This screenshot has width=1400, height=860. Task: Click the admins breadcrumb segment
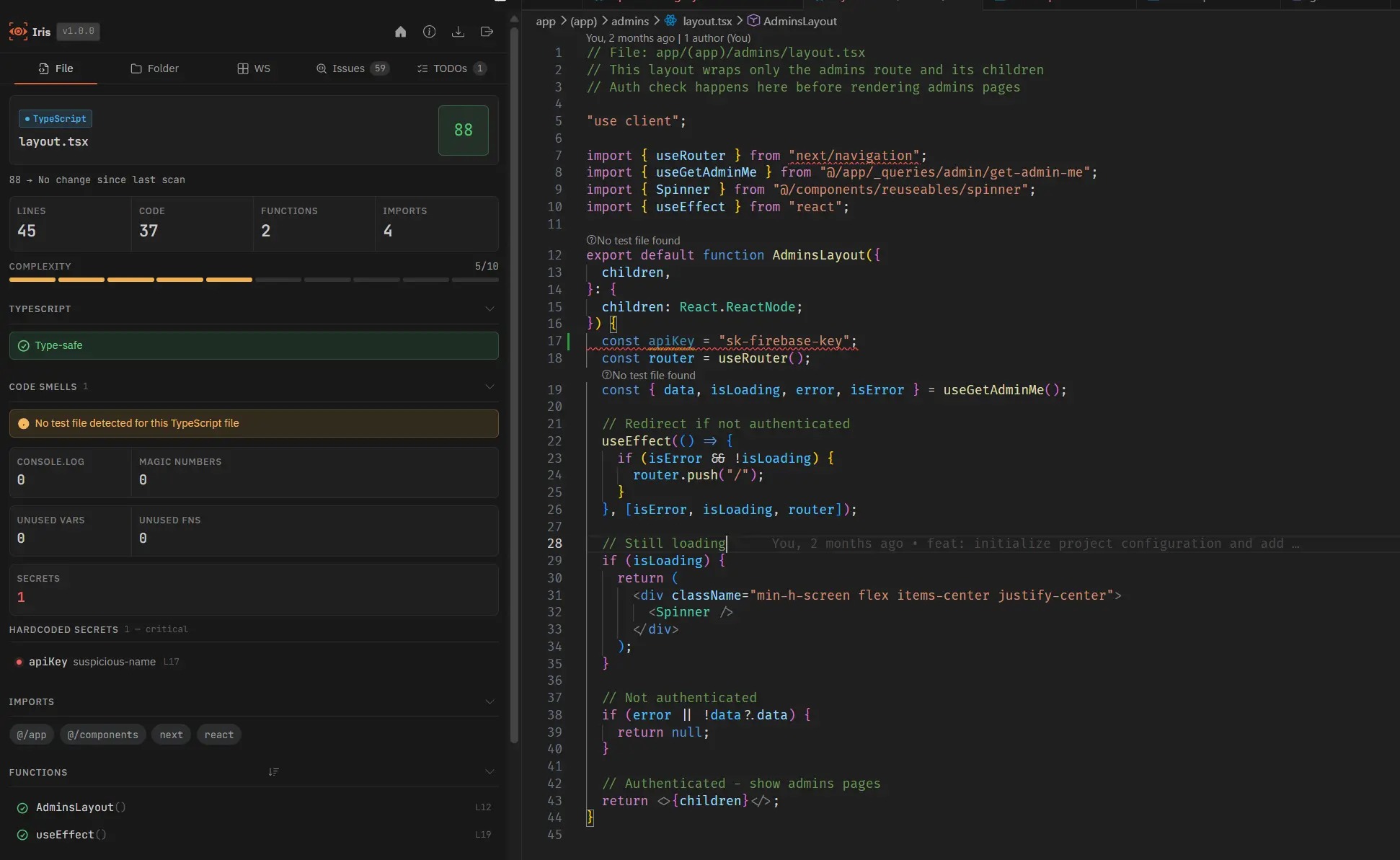(630, 21)
